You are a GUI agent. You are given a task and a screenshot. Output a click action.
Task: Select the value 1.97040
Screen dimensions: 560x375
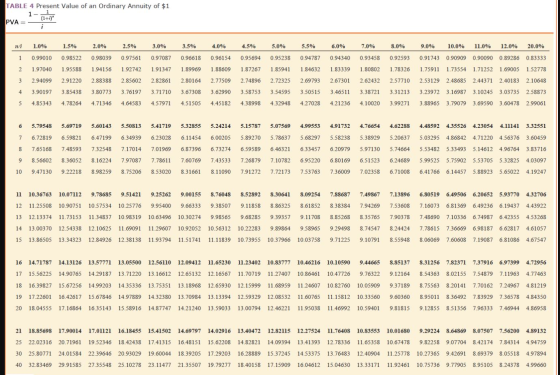(x=42, y=69)
